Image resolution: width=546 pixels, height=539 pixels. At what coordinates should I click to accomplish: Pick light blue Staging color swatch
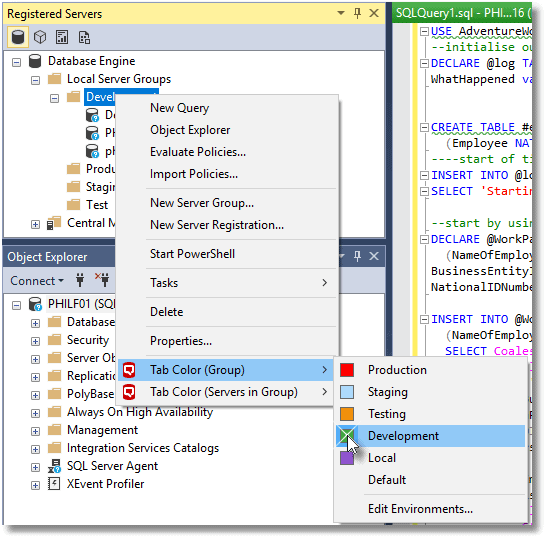[347, 392]
